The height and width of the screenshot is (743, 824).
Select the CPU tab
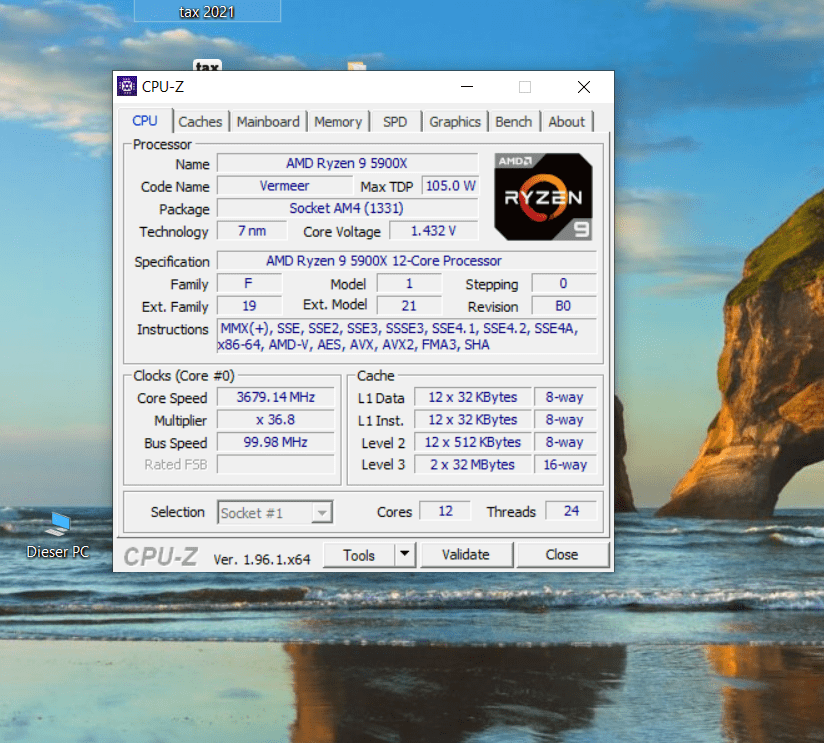pyautogui.click(x=145, y=121)
